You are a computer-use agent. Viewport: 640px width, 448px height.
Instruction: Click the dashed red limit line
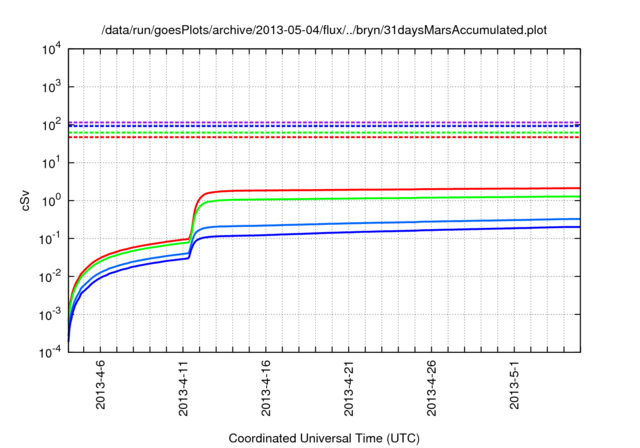coord(324,137)
